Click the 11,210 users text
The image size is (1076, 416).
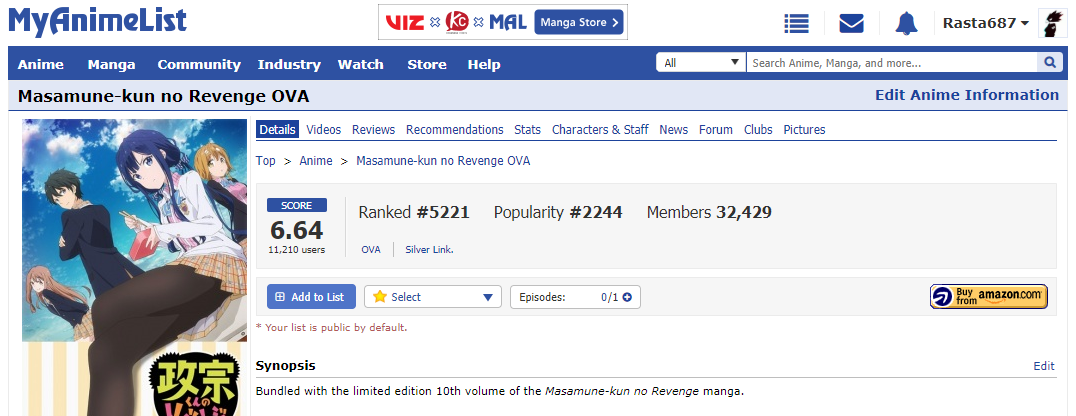pyautogui.click(x=296, y=250)
